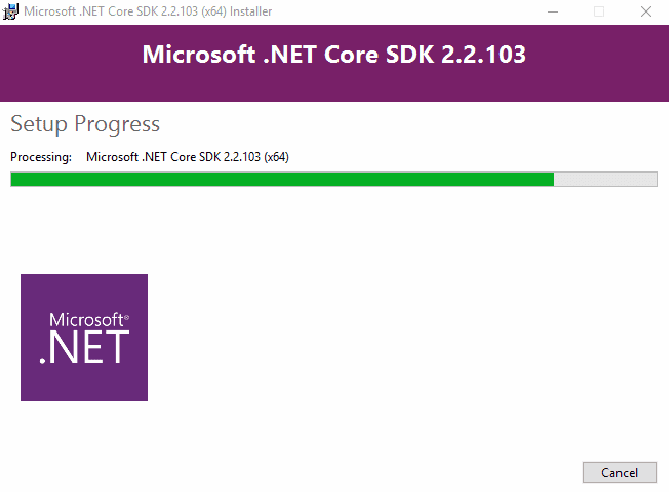Click "SDK" in the purple banner heading

(x=407, y=54)
